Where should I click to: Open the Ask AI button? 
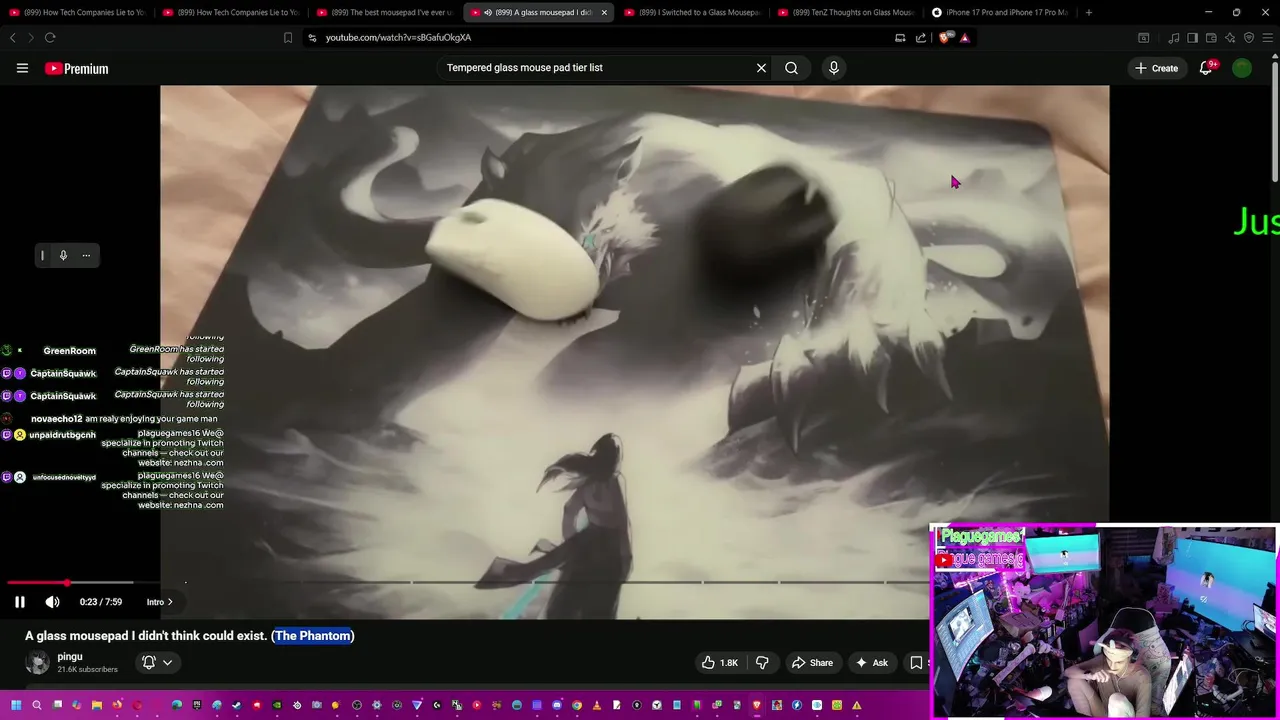871,663
